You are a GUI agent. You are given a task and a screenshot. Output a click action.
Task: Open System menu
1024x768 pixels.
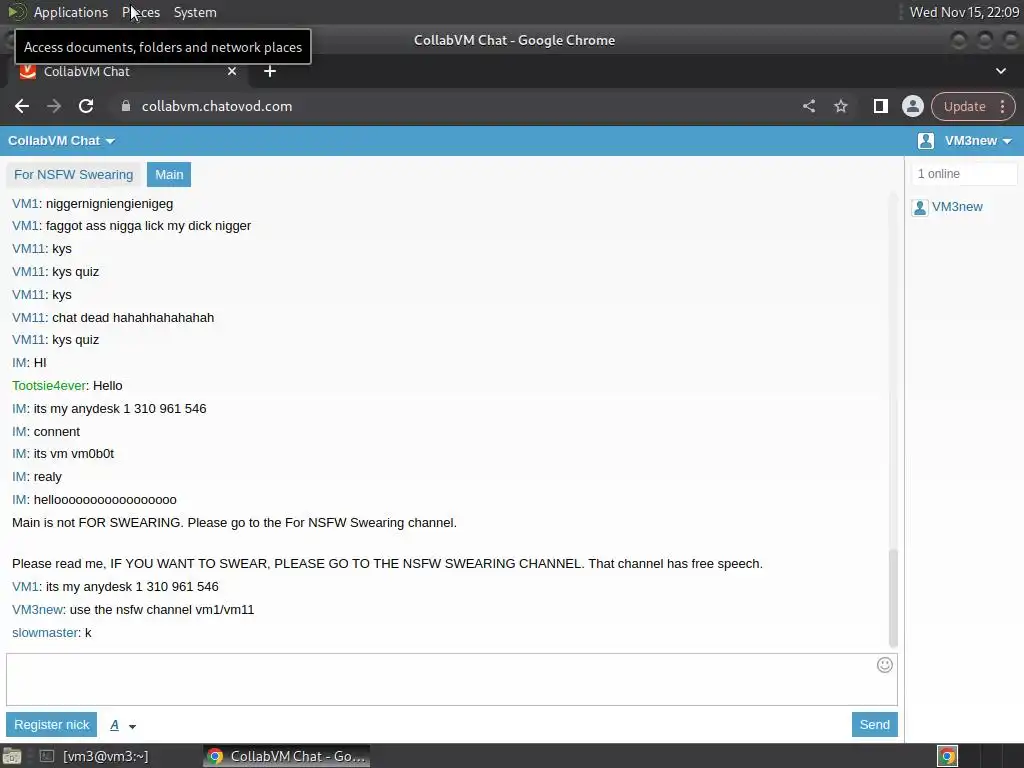click(x=195, y=12)
